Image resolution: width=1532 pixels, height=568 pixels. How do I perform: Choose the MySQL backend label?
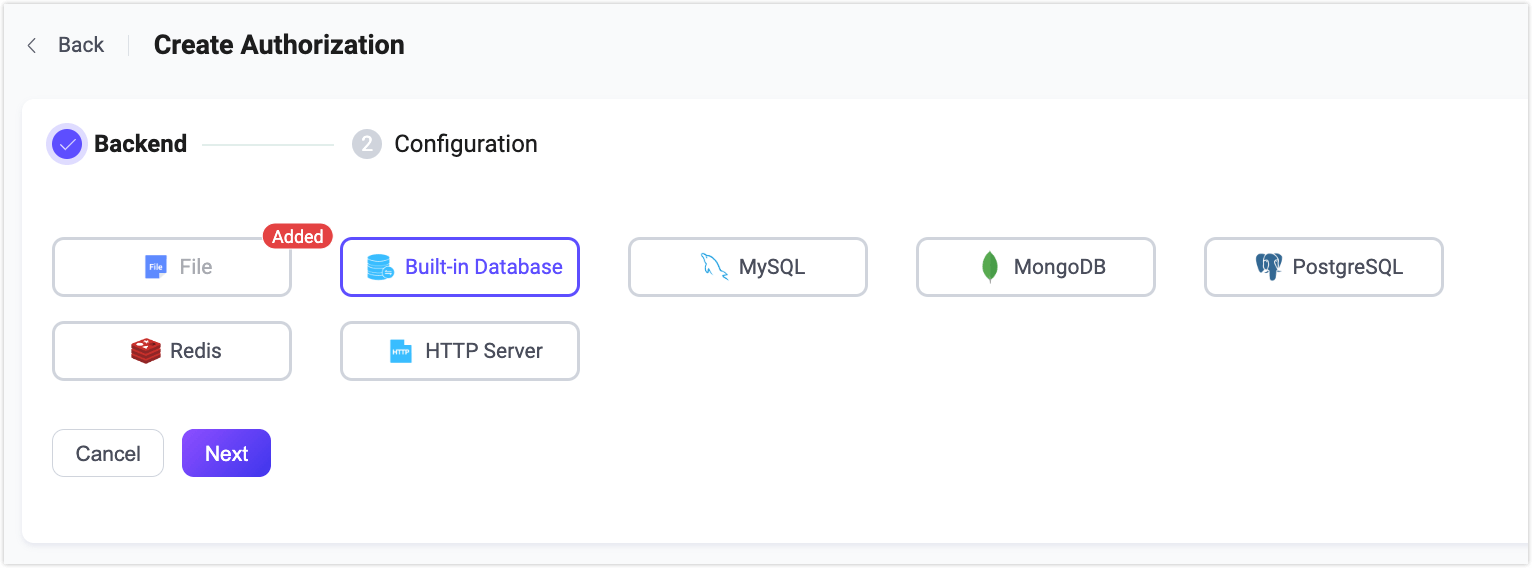pos(771,267)
